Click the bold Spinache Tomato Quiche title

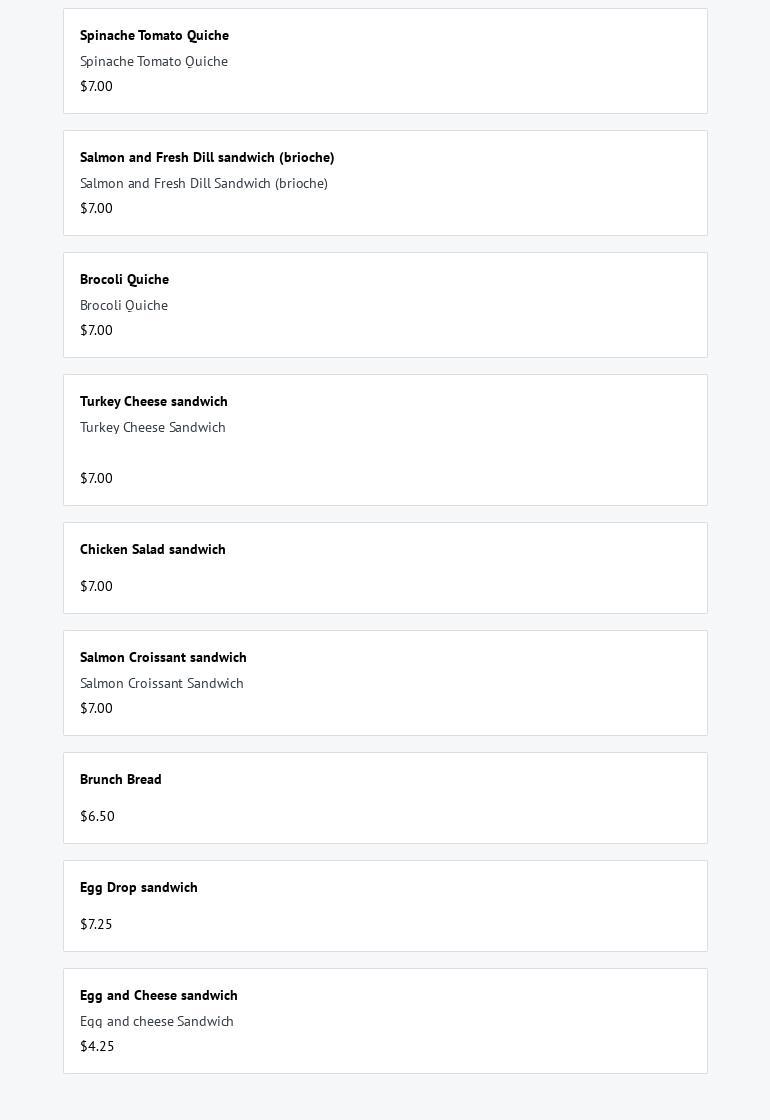(x=154, y=35)
